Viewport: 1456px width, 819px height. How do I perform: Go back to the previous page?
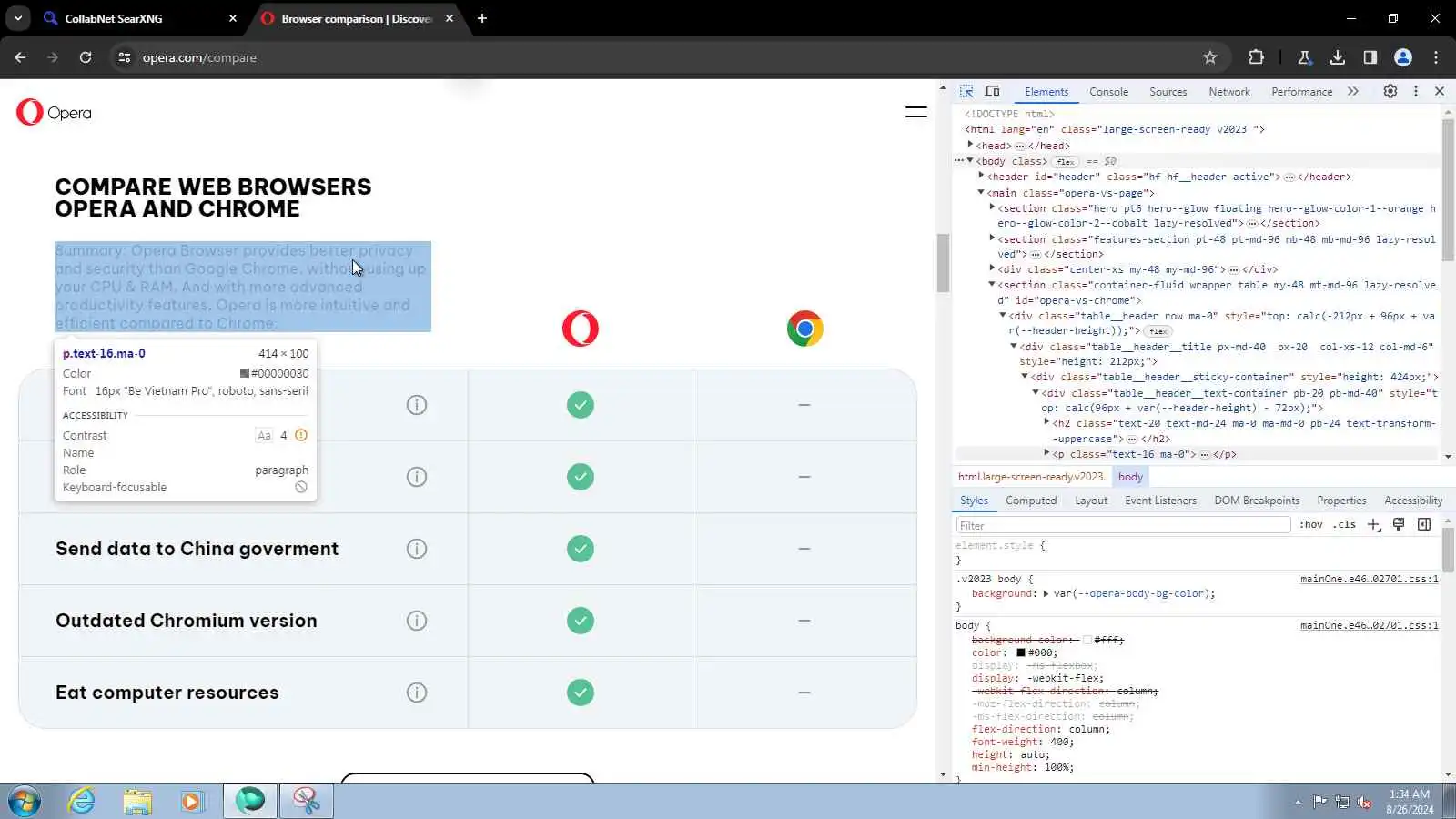20,57
